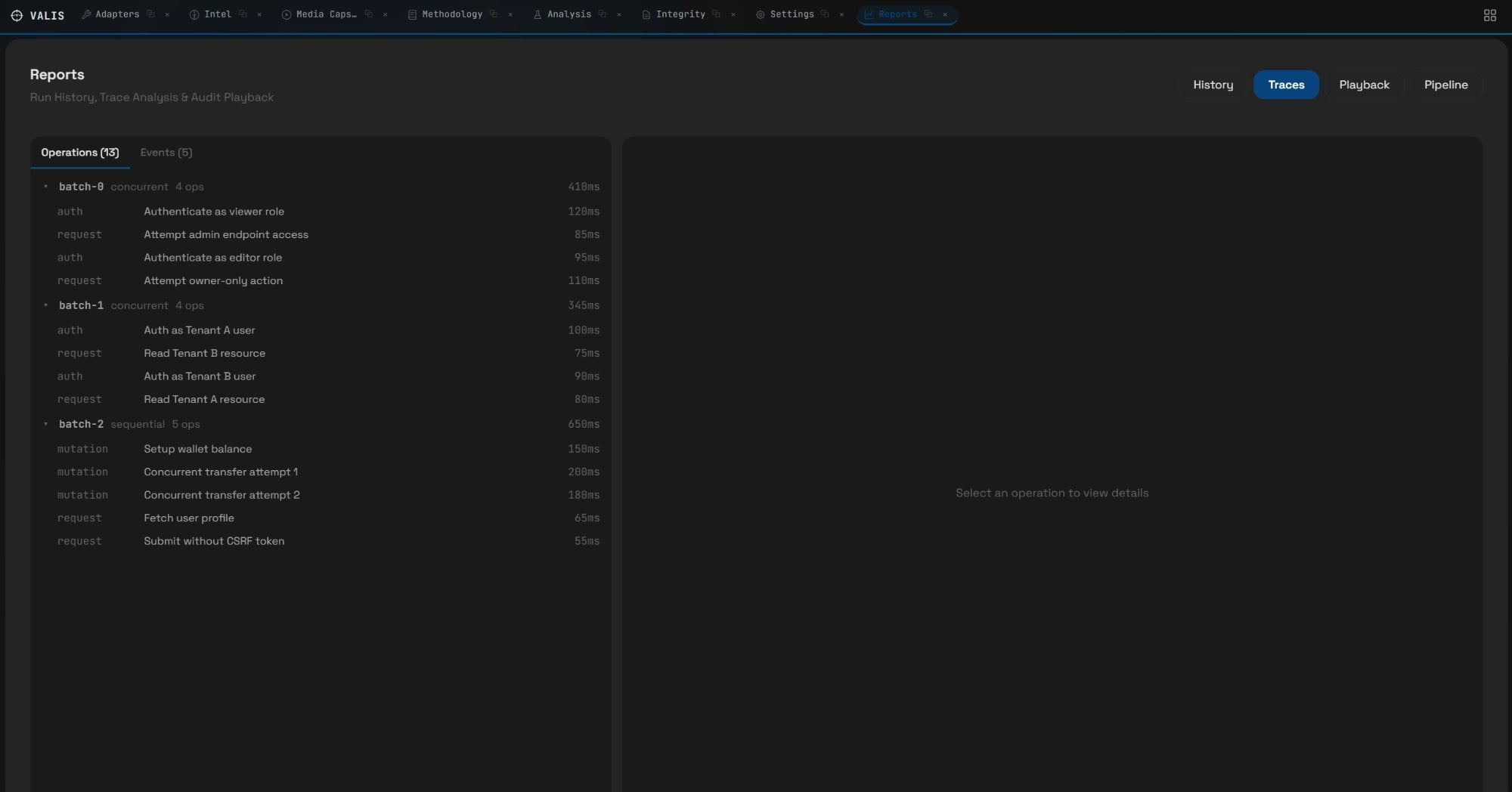
Task: Select the Operations (13) tab
Action: tap(79, 152)
